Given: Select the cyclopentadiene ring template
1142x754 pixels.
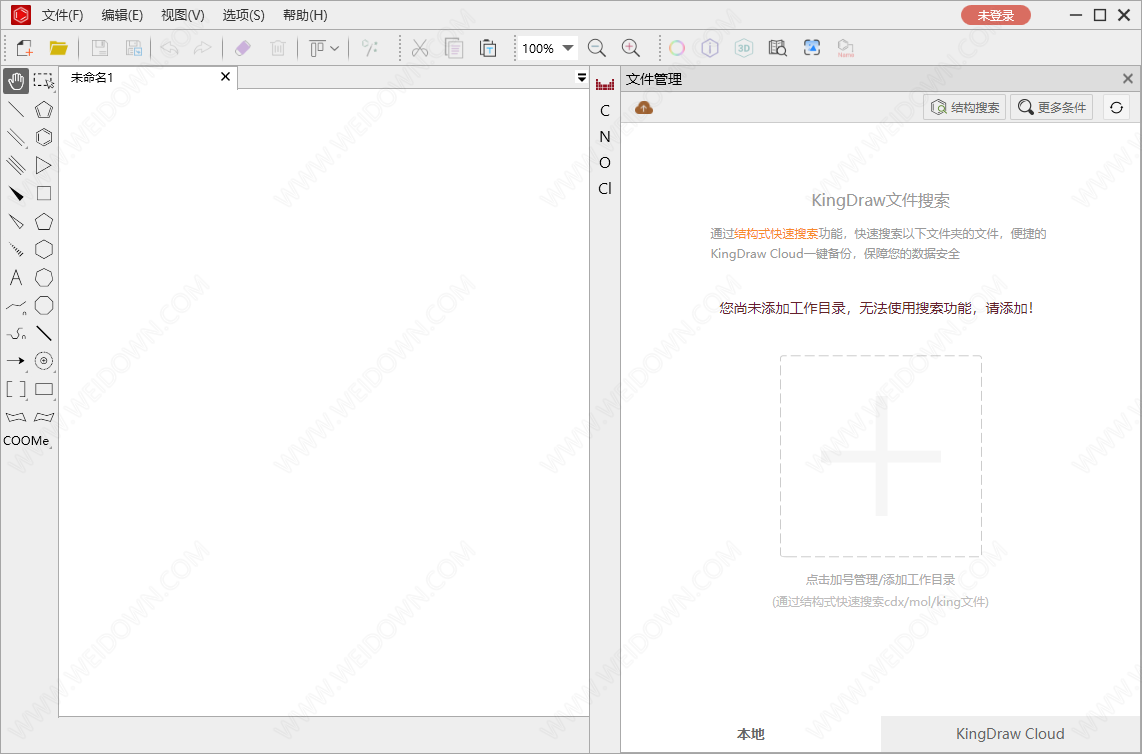Looking at the screenshot, I should pyautogui.click(x=44, y=109).
